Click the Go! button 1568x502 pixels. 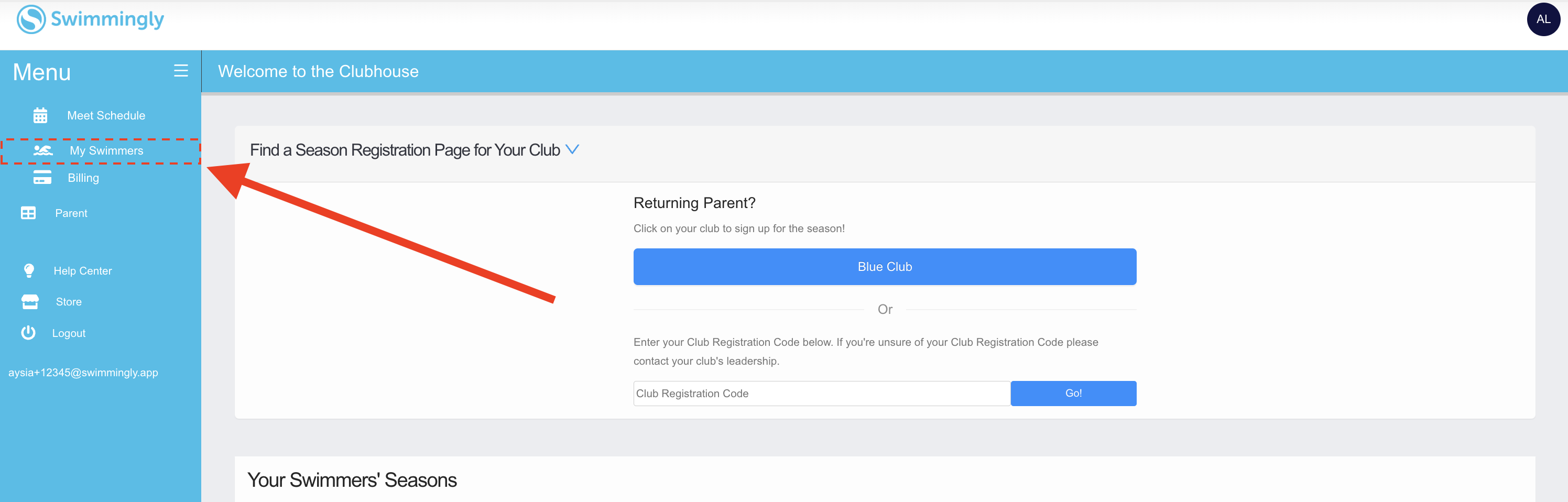pyautogui.click(x=1073, y=393)
